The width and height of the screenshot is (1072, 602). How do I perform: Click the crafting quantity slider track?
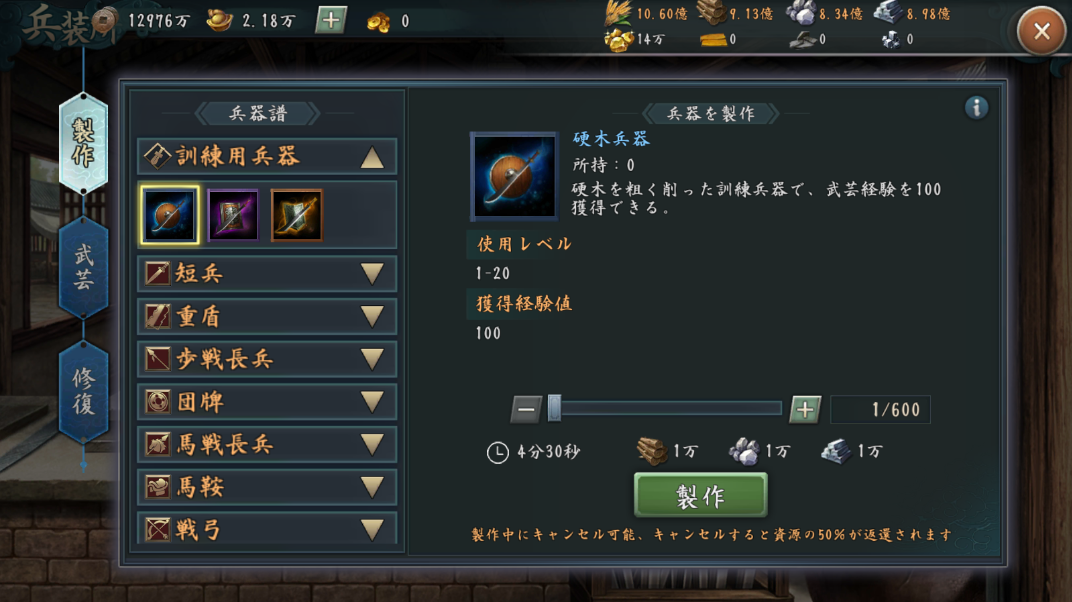click(x=665, y=409)
